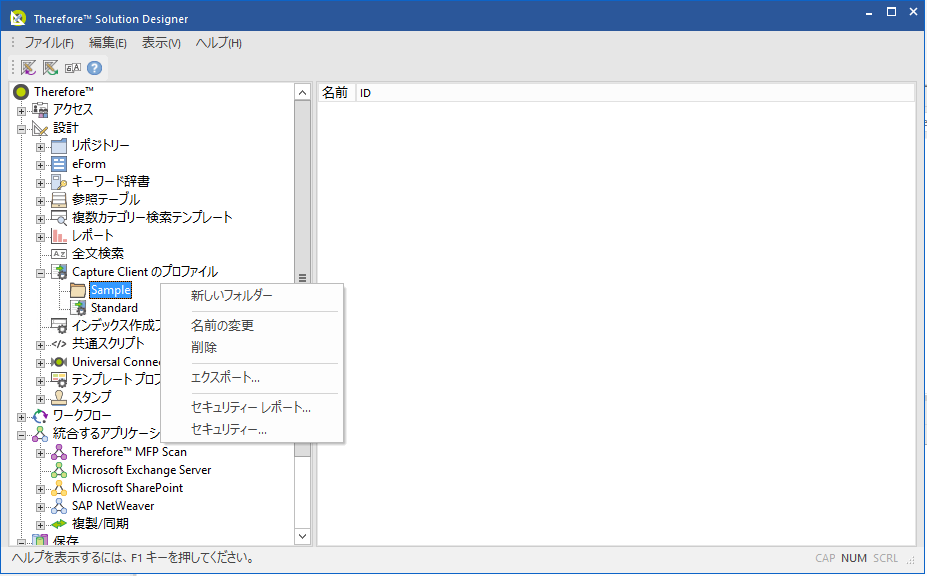Click the language switch toolbar icon
927x576 pixels.
point(73,68)
